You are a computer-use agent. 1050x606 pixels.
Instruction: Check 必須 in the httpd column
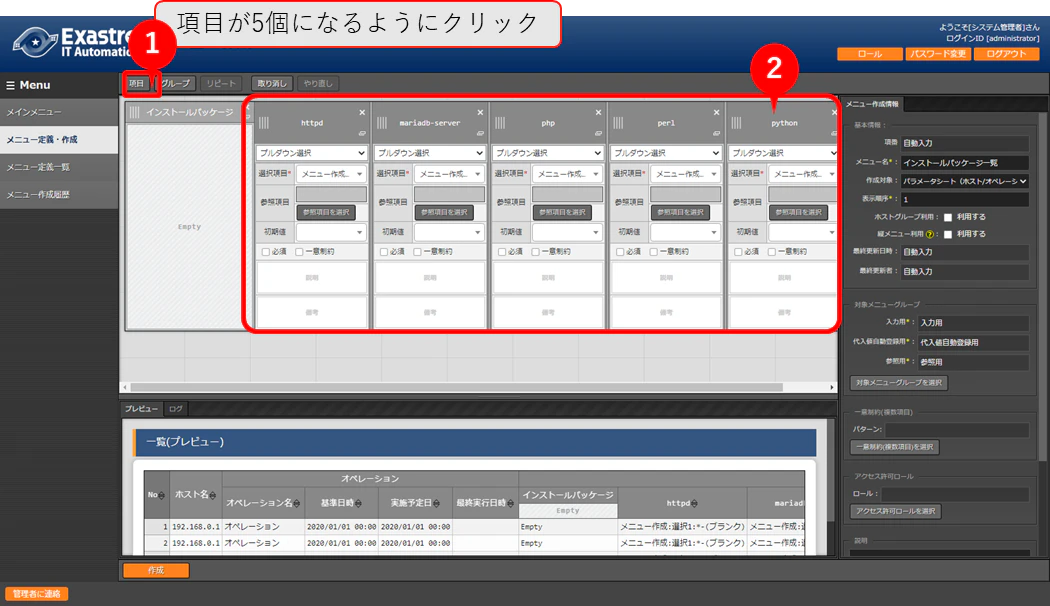pos(266,252)
